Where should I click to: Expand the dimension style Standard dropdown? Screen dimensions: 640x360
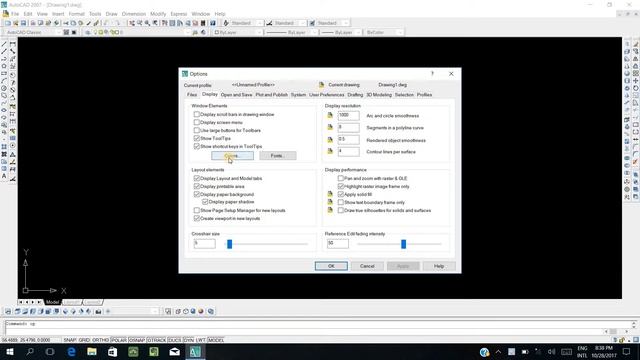[x=302, y=23]
